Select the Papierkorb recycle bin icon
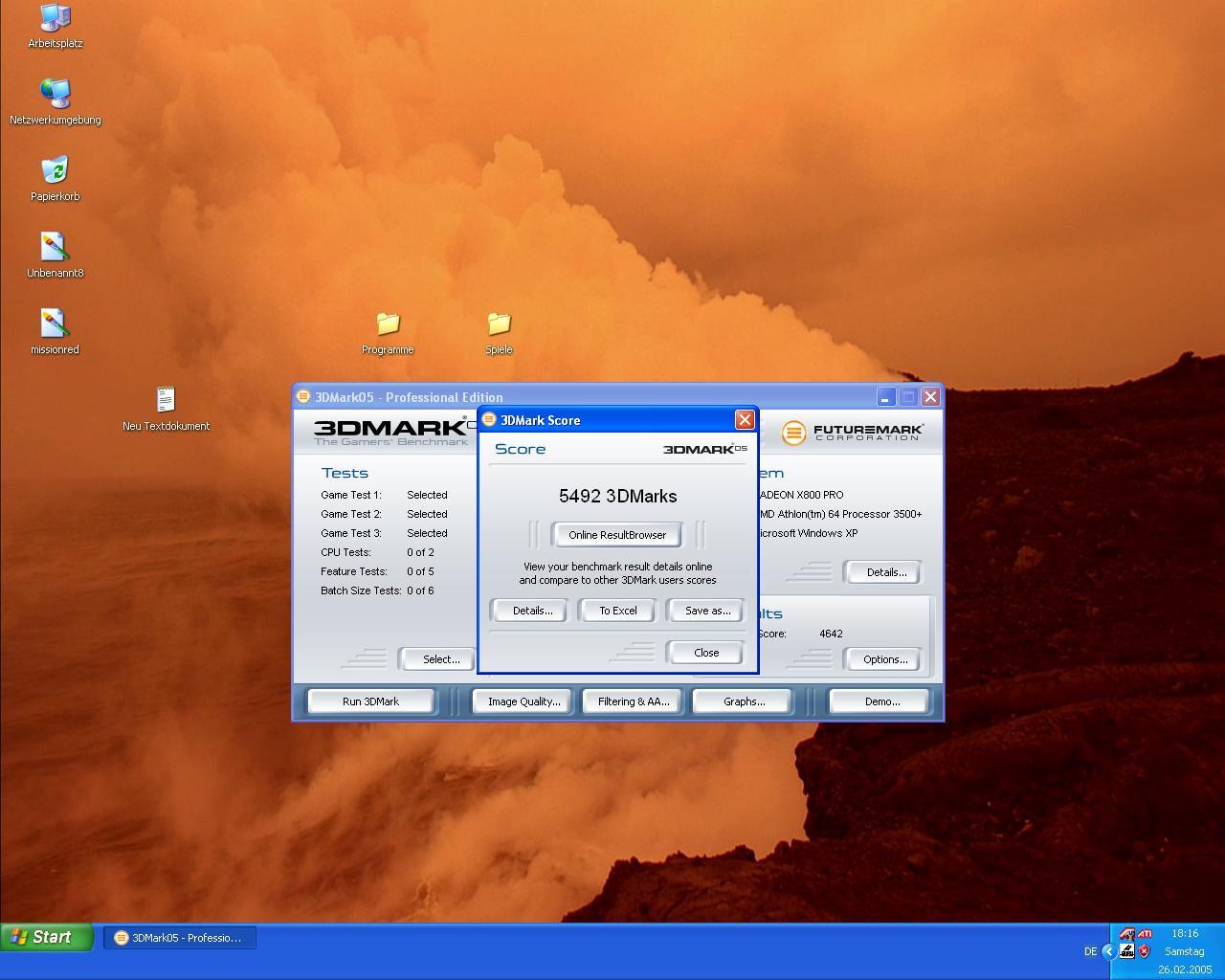Image resolution: width=1225 pixels, height=980 pixels. pos(56,179)
